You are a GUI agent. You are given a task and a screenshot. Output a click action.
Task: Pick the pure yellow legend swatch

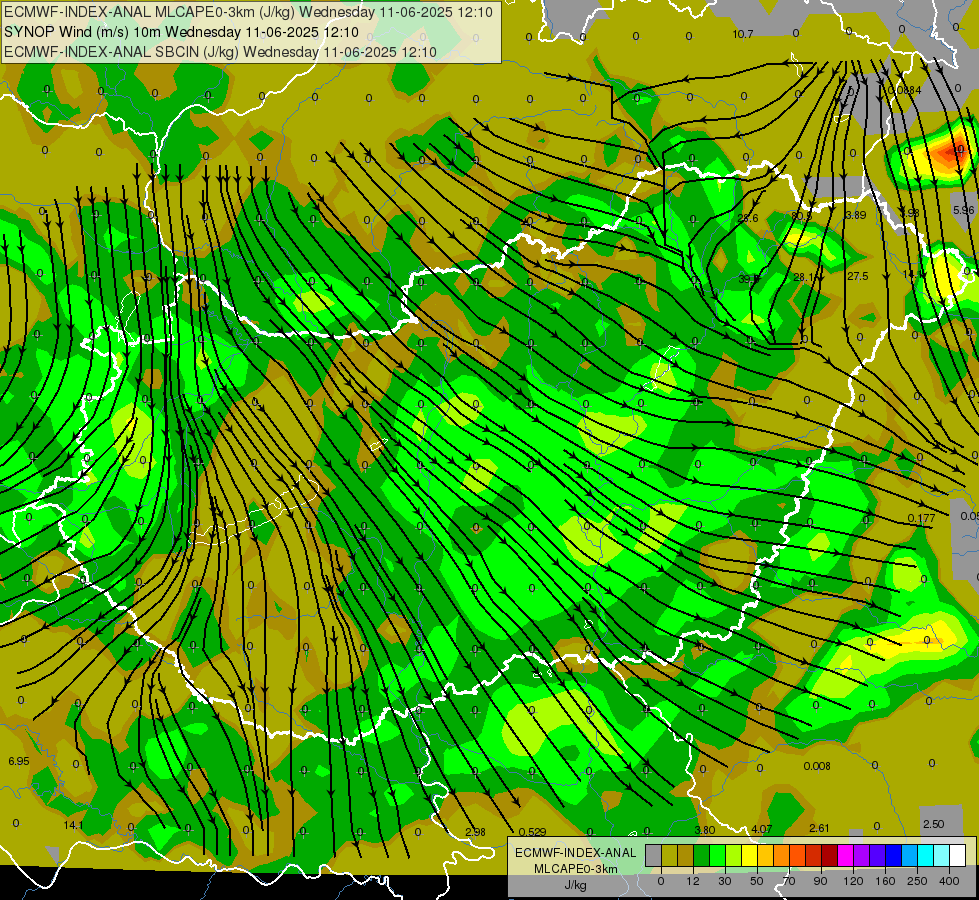click(749, 855)
